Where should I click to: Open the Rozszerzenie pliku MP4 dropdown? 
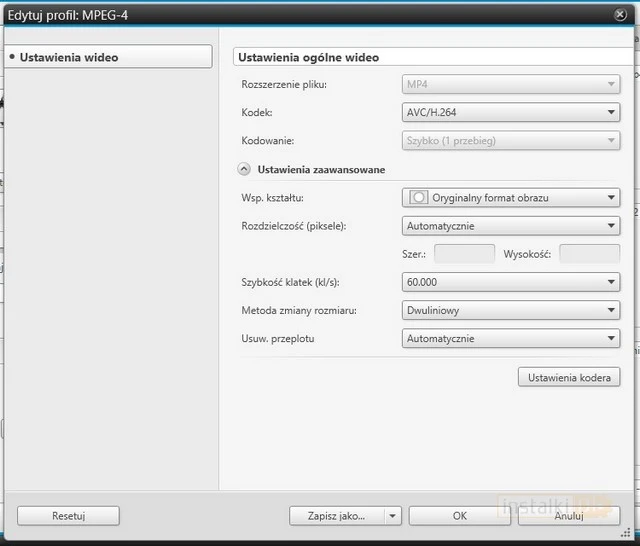pyautogui.click(x=510, y=85)
